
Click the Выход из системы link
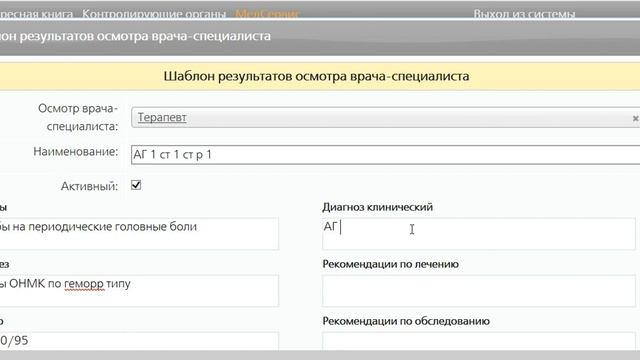point(524,14)
